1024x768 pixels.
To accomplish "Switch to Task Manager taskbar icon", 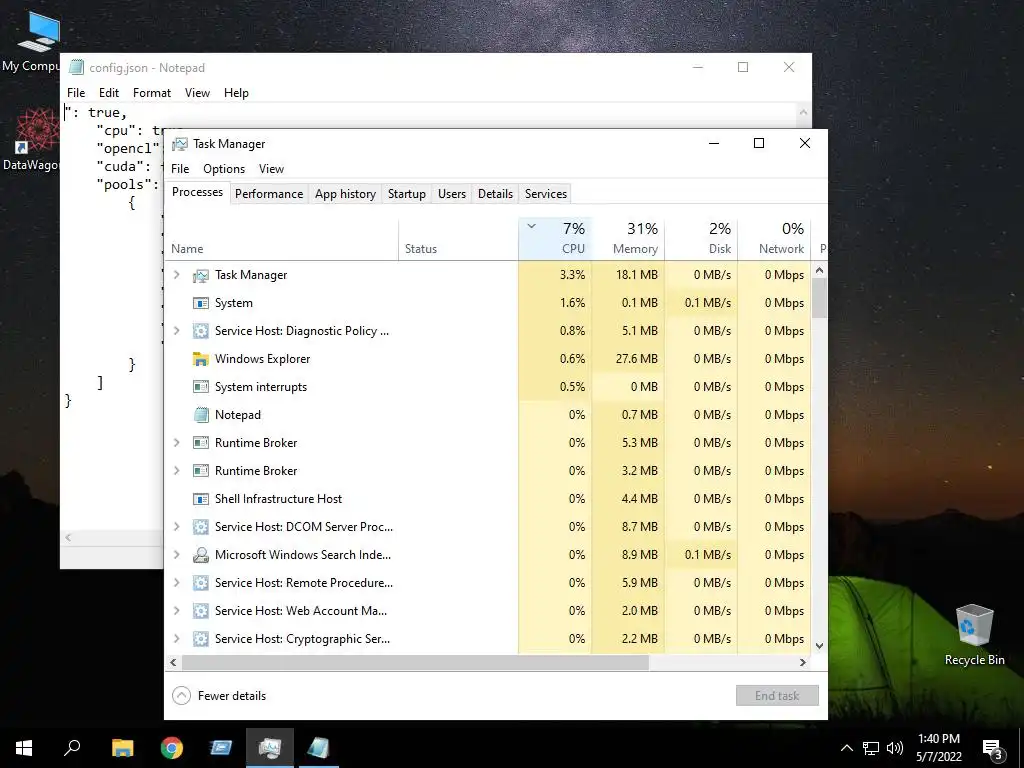I will (269, 748).
